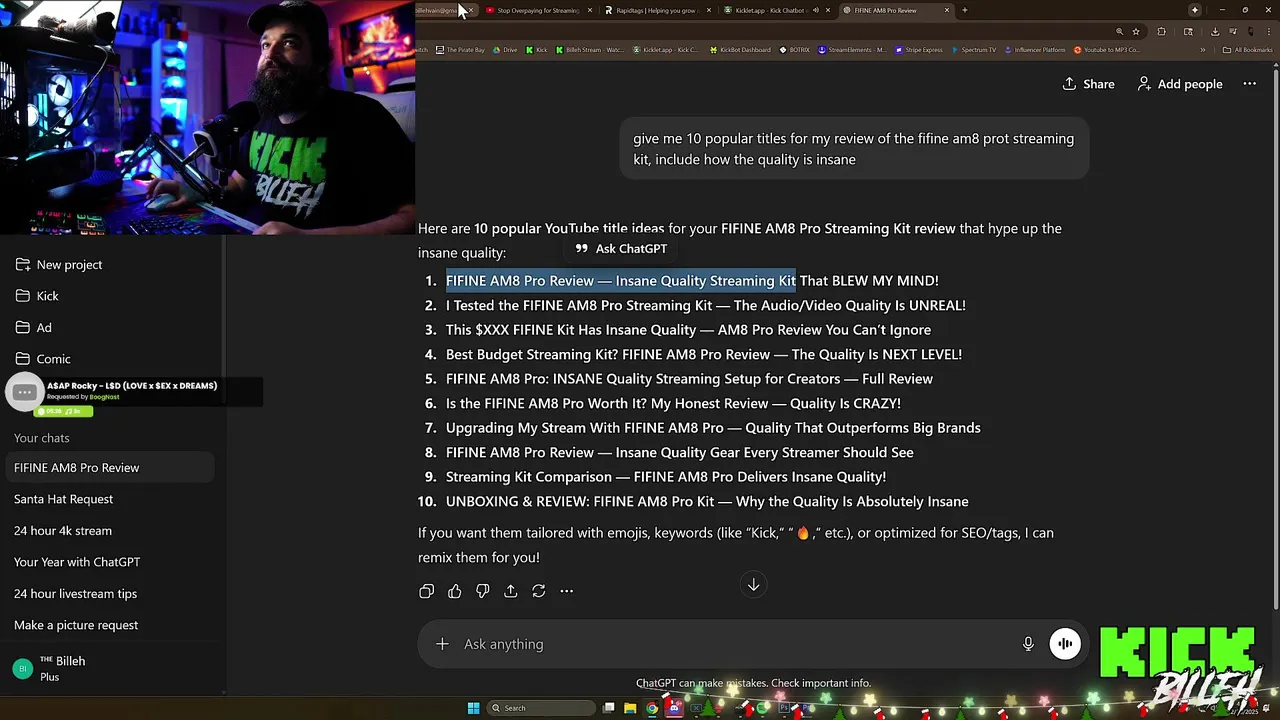Click page vertical scrollbar
Viewport: 1280px width, 720px height.
click(x=1274, y=340)
